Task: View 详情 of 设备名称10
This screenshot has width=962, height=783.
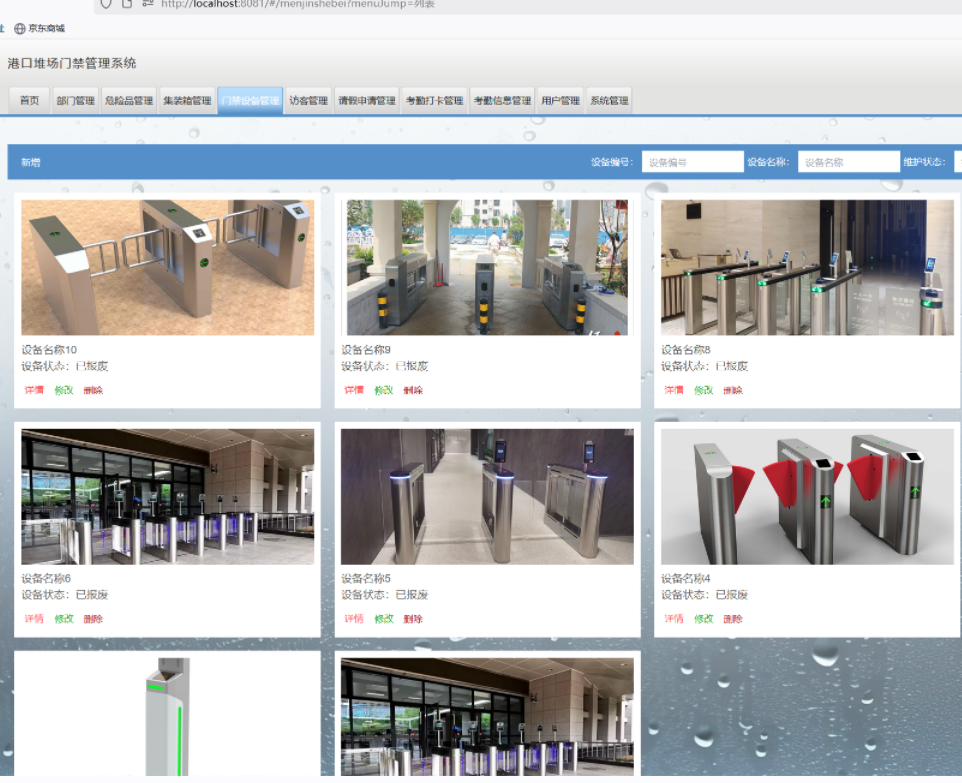Action: [x=34, y=390]
